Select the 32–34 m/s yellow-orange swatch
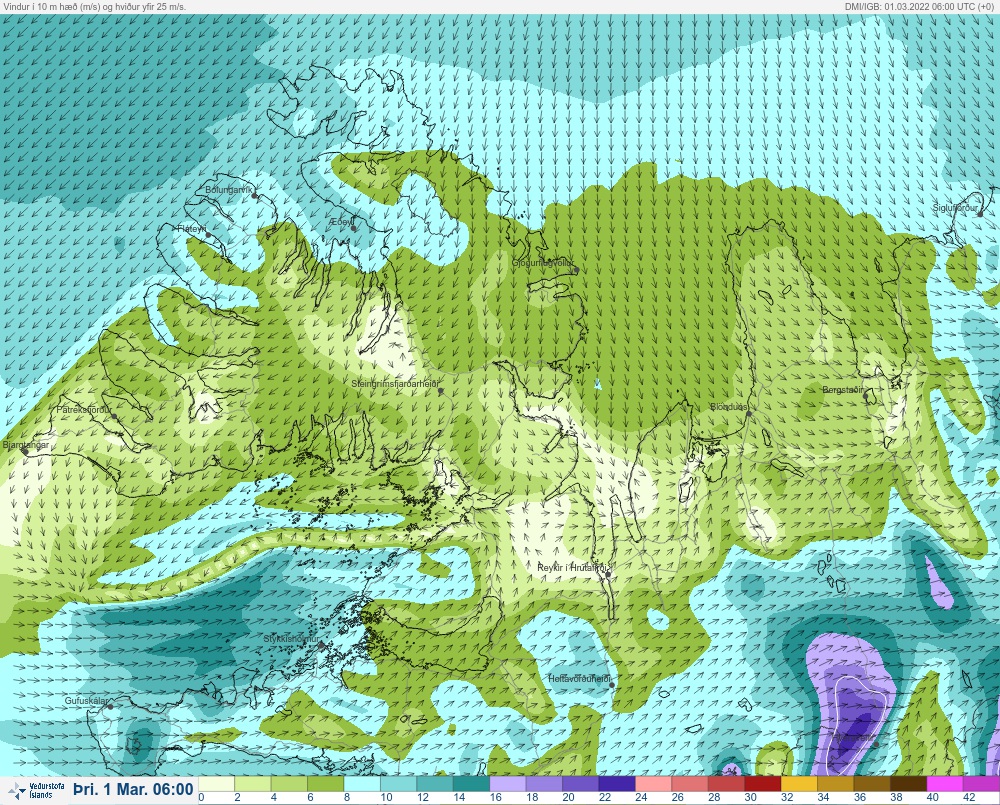Viewport: 1000px width, 805px height. (x=798, y=783)
